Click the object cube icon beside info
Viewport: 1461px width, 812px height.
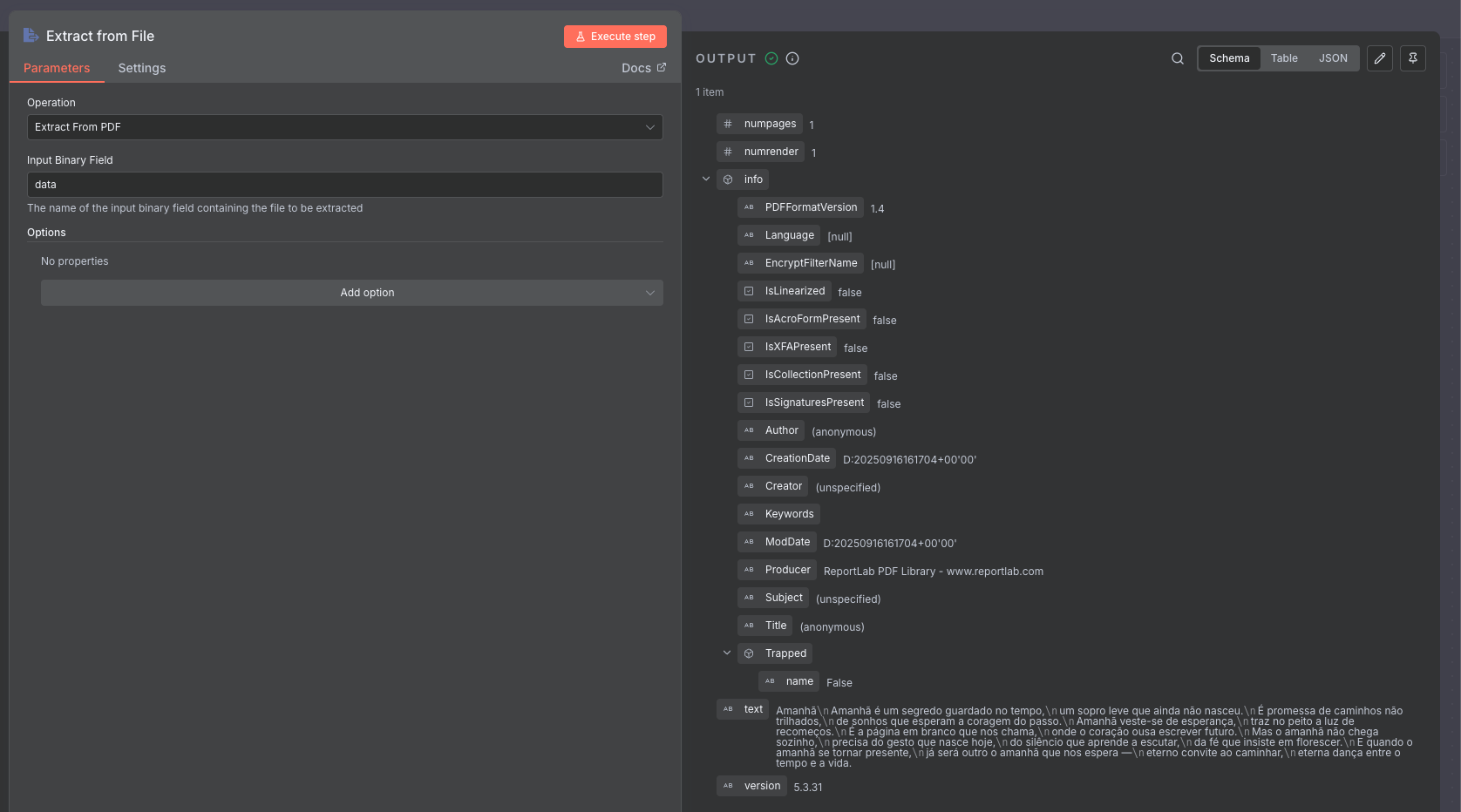click(x=728, y=179)
